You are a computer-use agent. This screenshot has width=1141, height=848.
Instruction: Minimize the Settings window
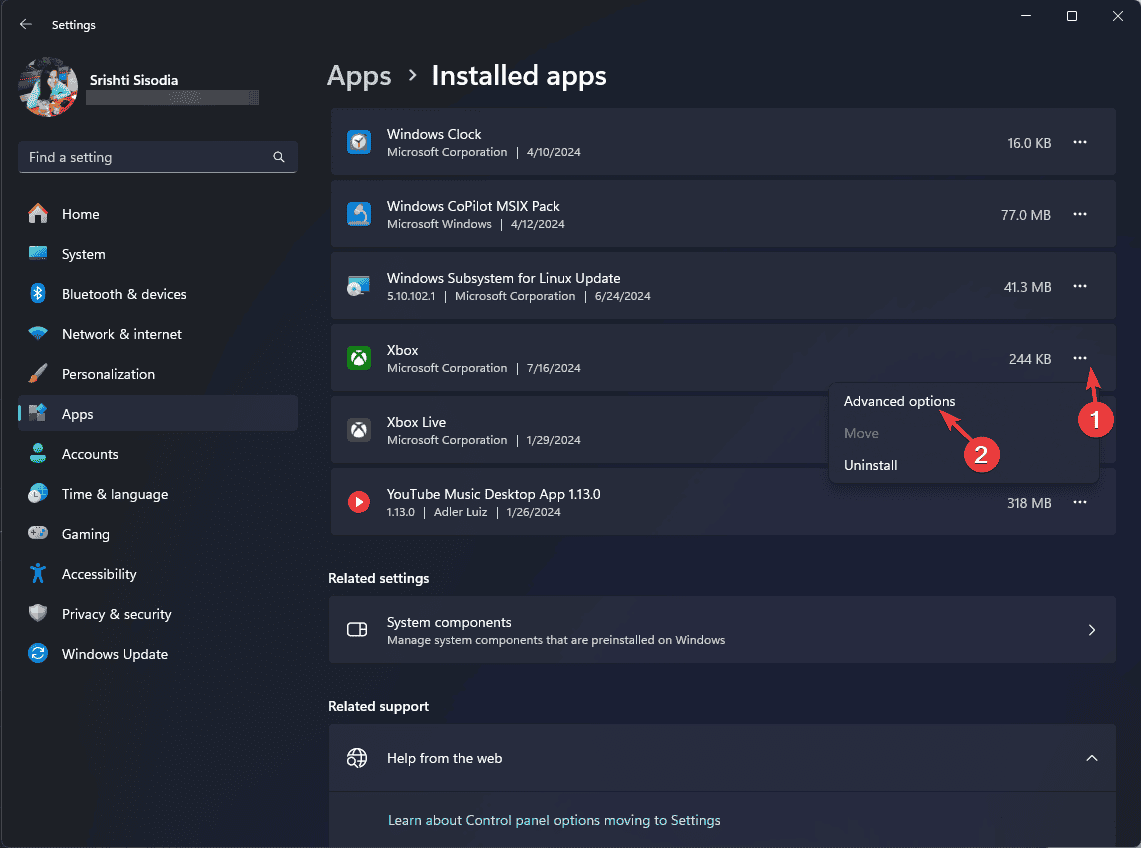(1026, 15)
